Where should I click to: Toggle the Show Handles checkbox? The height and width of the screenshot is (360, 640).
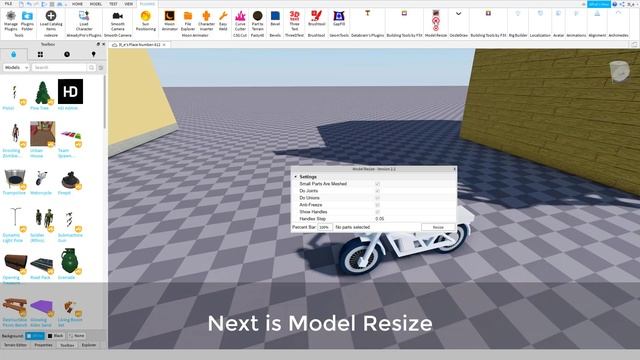pyautogui.click(x=377, y=212)
